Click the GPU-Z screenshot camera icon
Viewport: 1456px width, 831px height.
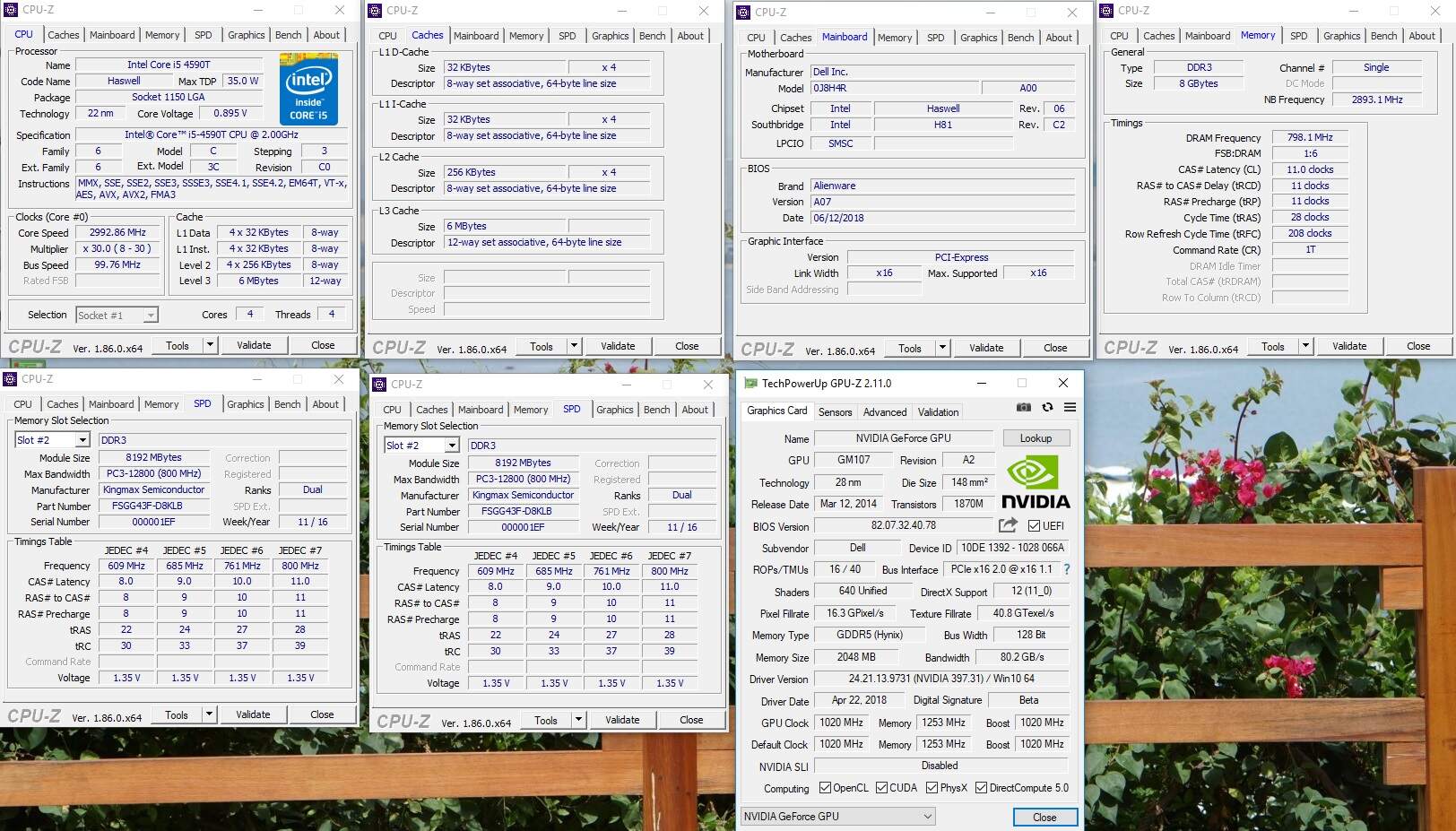tap(1023, 407)
